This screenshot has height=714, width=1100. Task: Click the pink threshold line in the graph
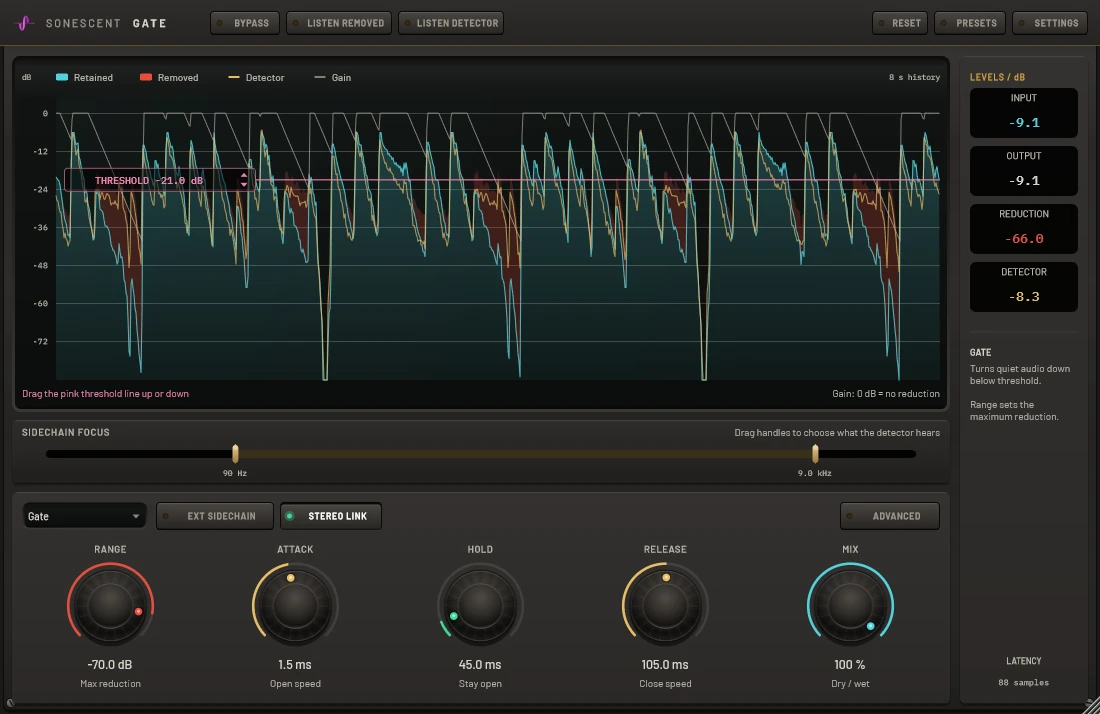tap(596, 180)
